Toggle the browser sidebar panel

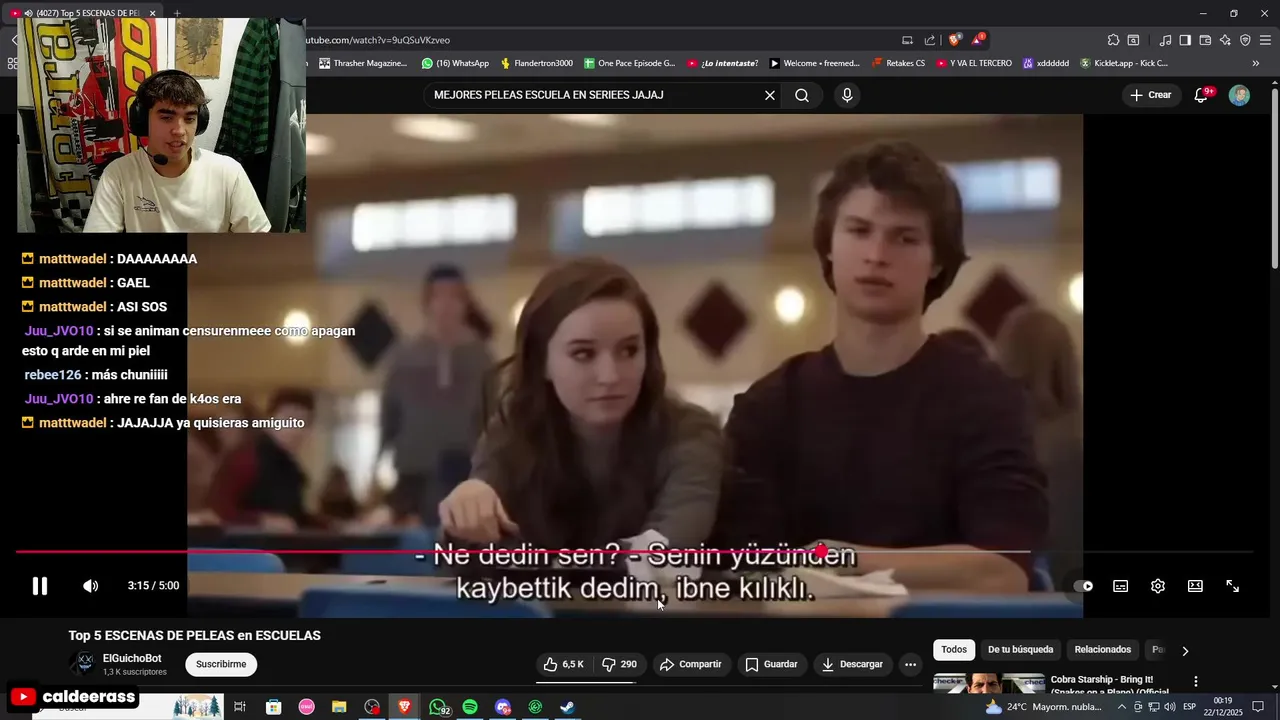point(1185,40)
